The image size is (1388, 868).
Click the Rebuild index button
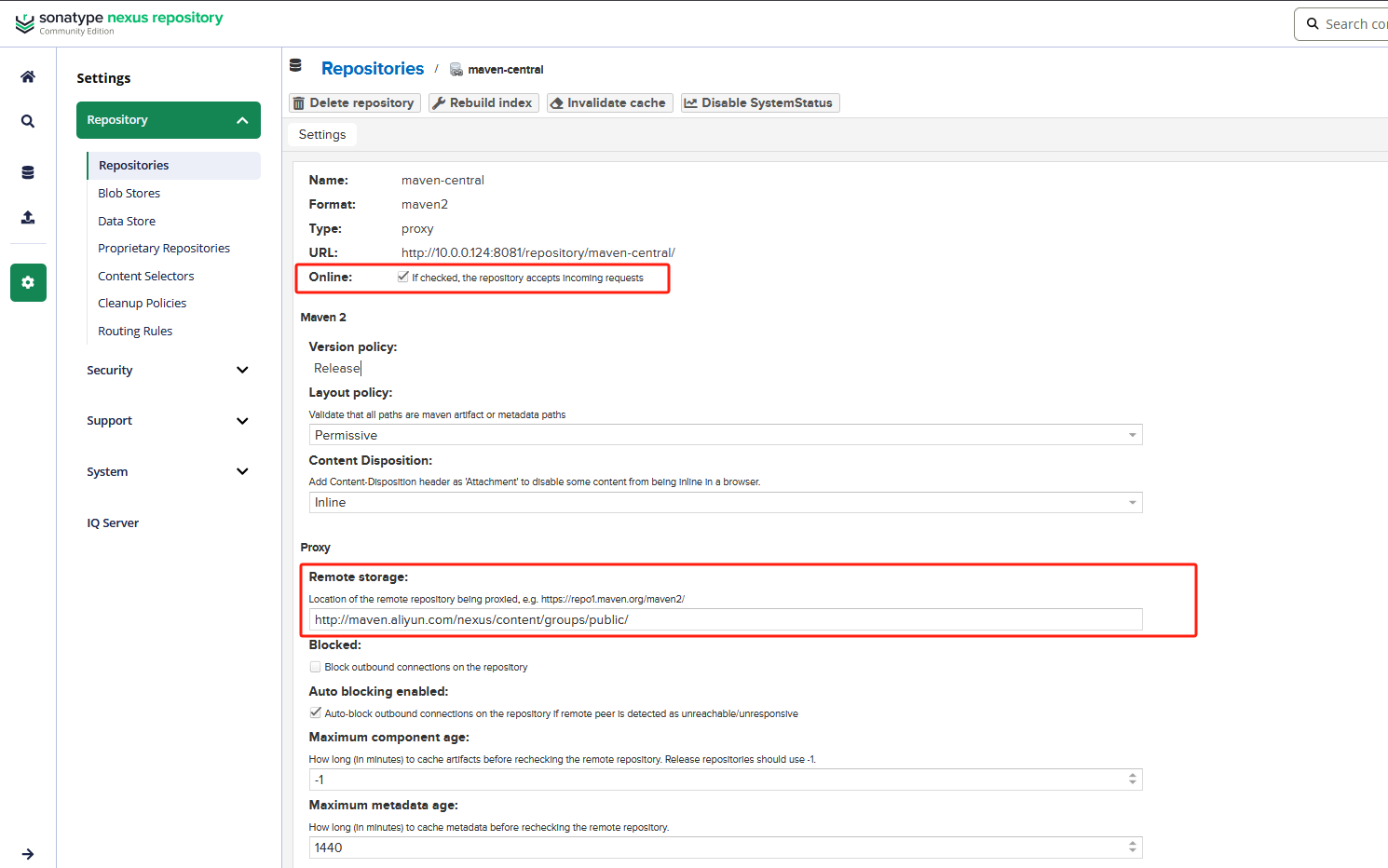483,102
